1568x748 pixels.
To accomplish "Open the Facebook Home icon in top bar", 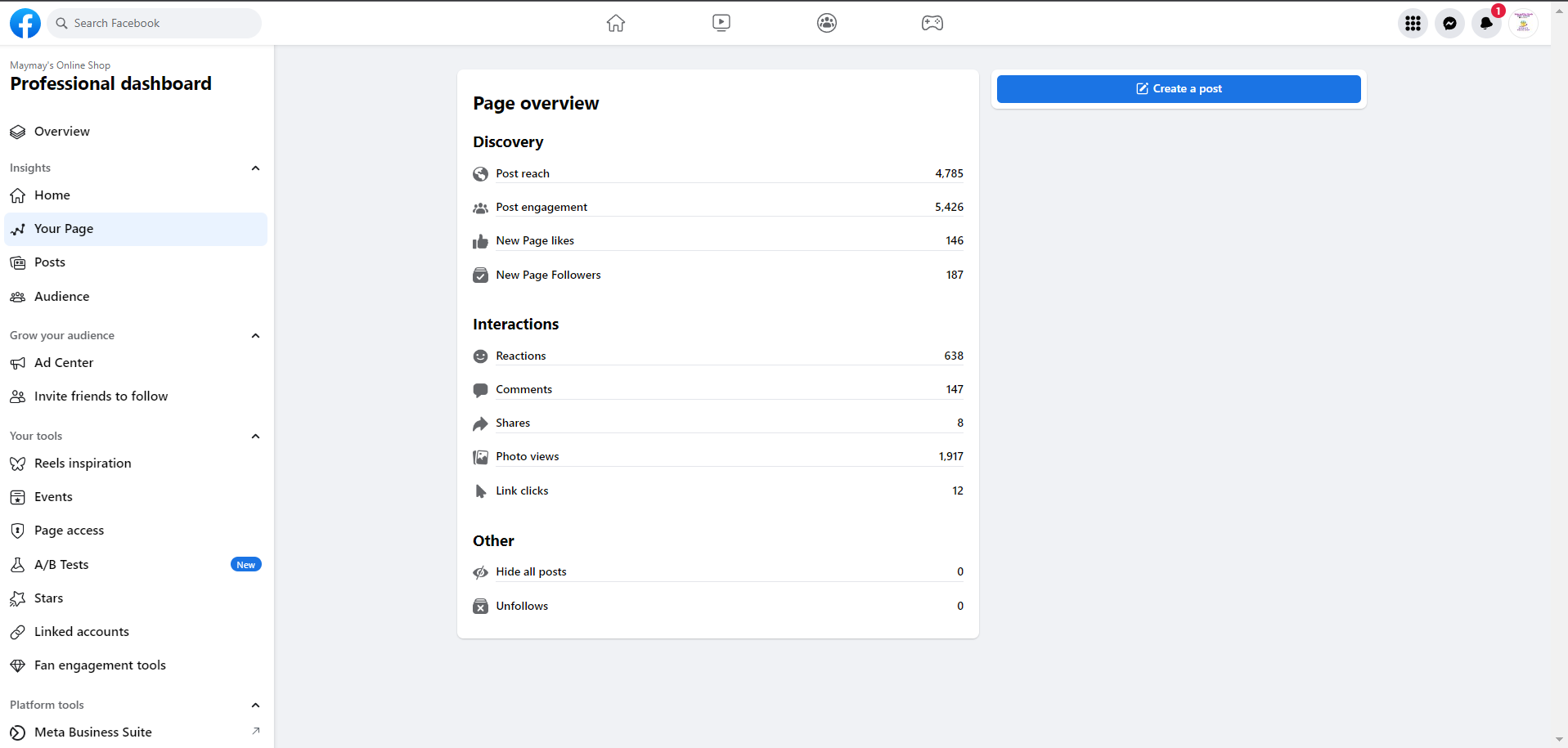I will coord(616,23).
